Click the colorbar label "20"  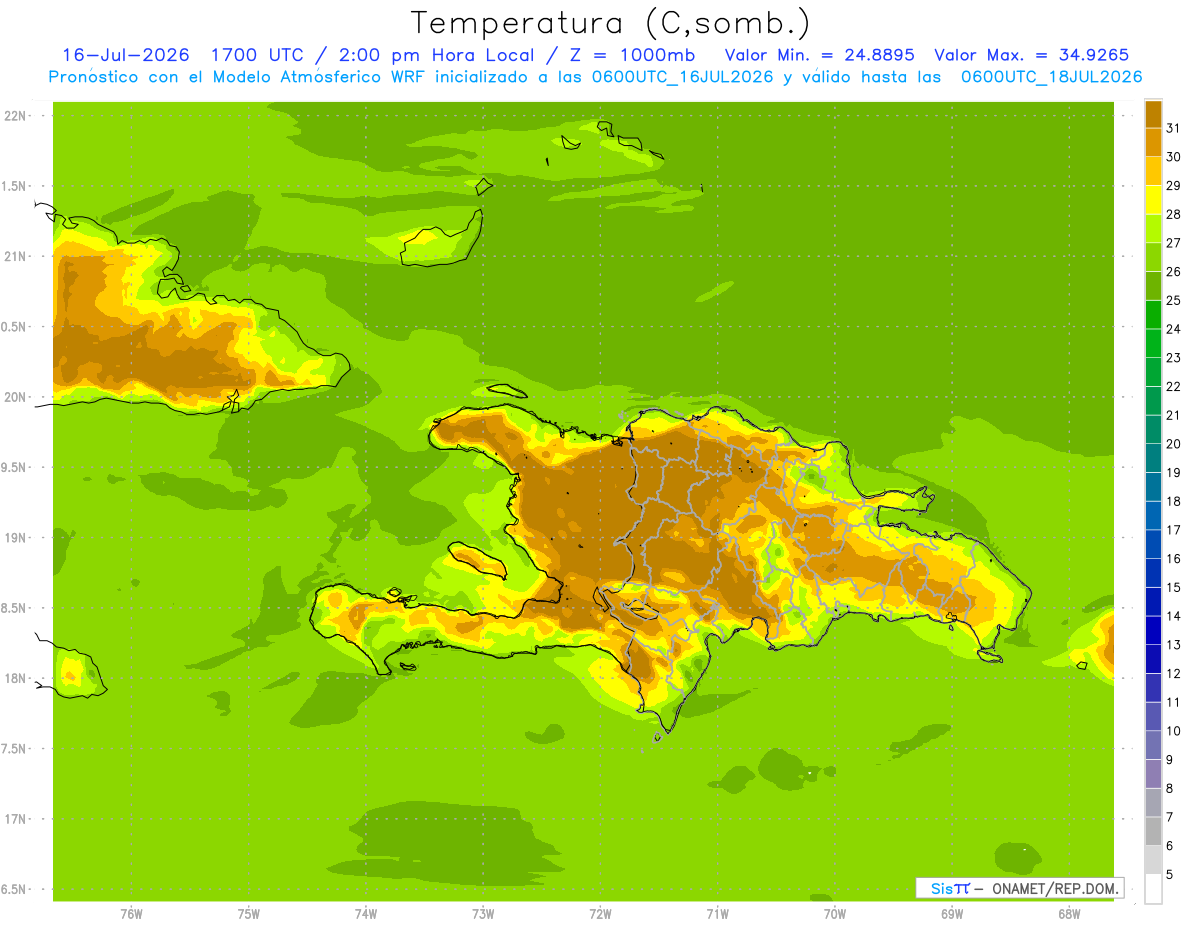click(x=1174, y=444)
